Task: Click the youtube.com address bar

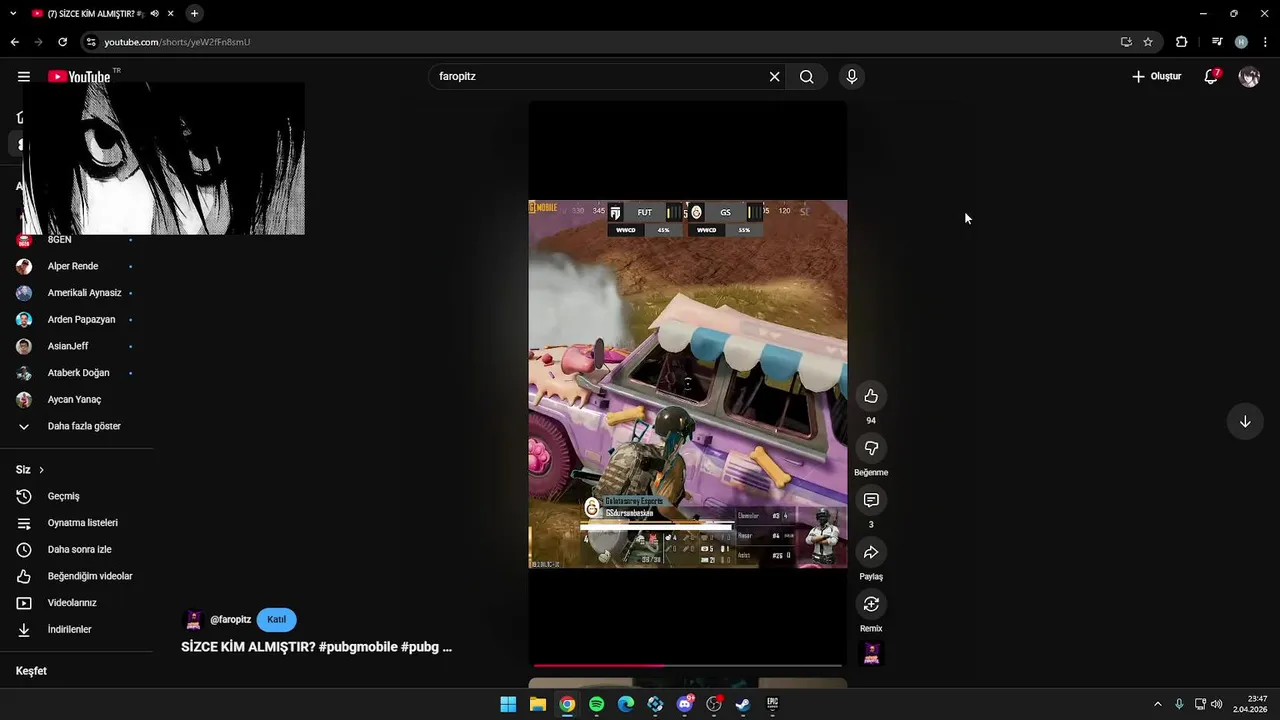Action: [600, 42]
